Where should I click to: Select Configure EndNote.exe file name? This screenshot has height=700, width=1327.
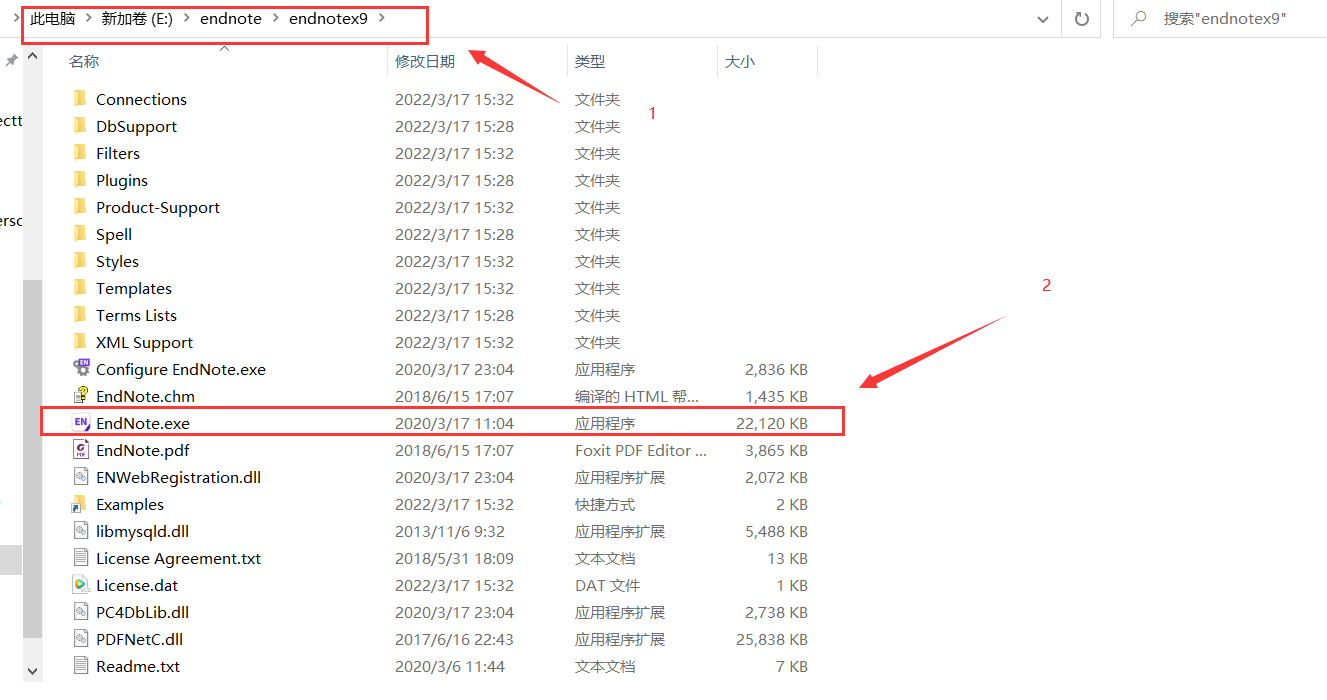(x=181, y=369)
